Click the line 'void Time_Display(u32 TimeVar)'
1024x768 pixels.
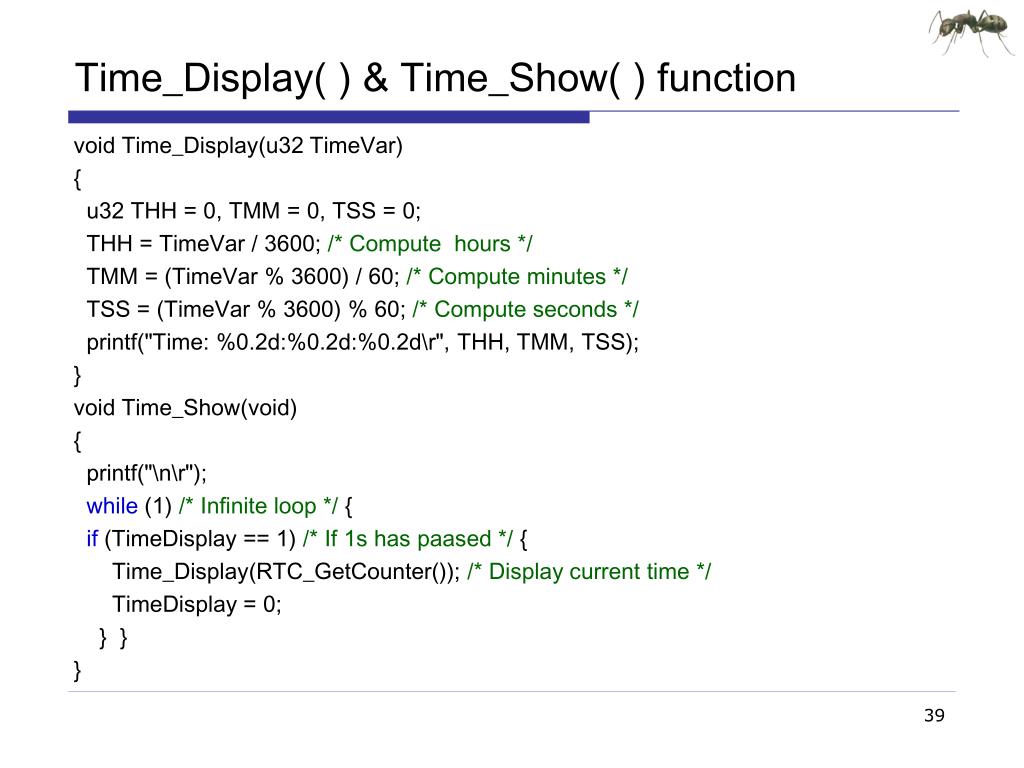(238, 146)
